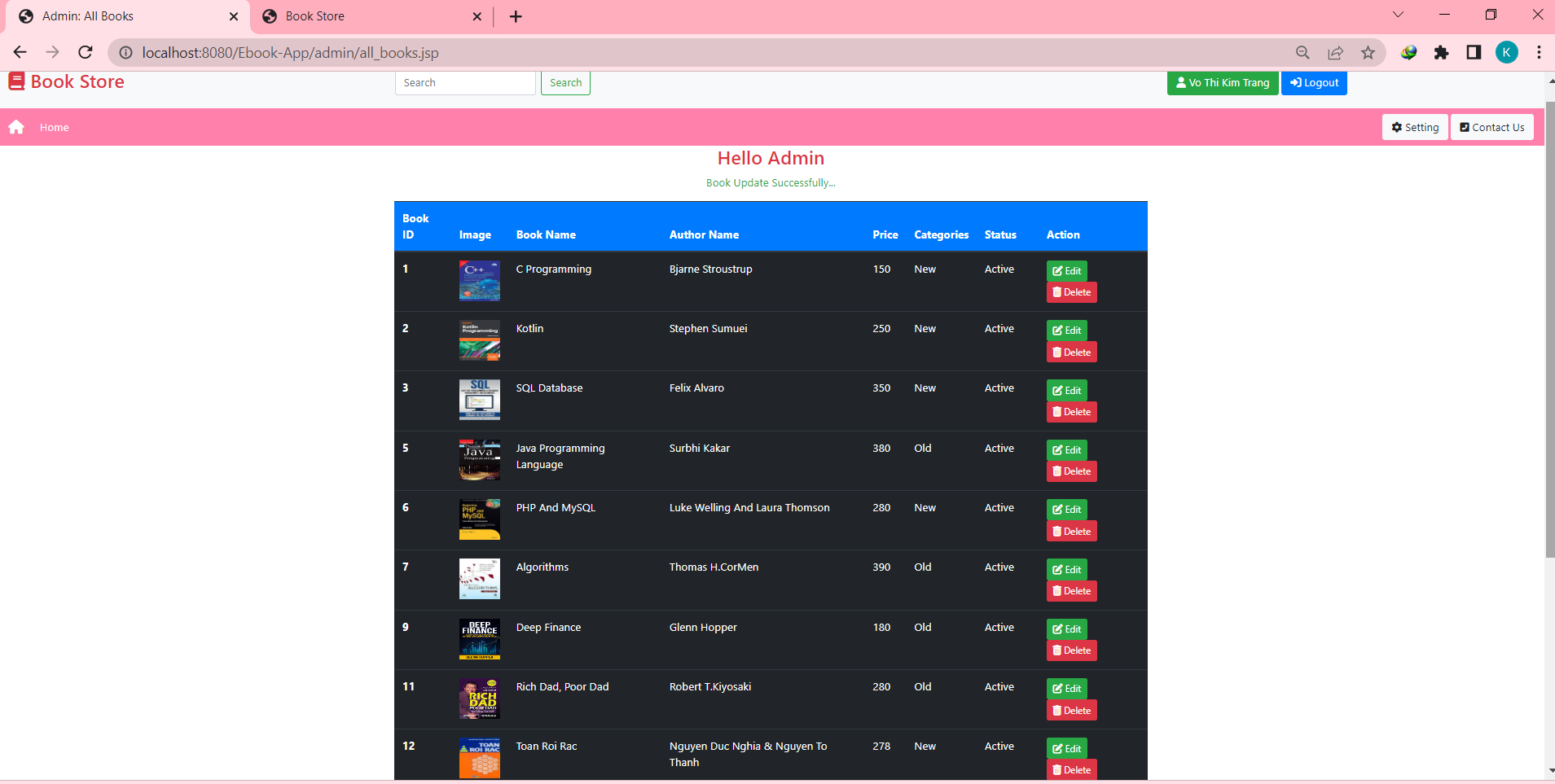Click the Book Store logo icon
The width and height of the screenshot is (1555, 784).
[16, 81]
